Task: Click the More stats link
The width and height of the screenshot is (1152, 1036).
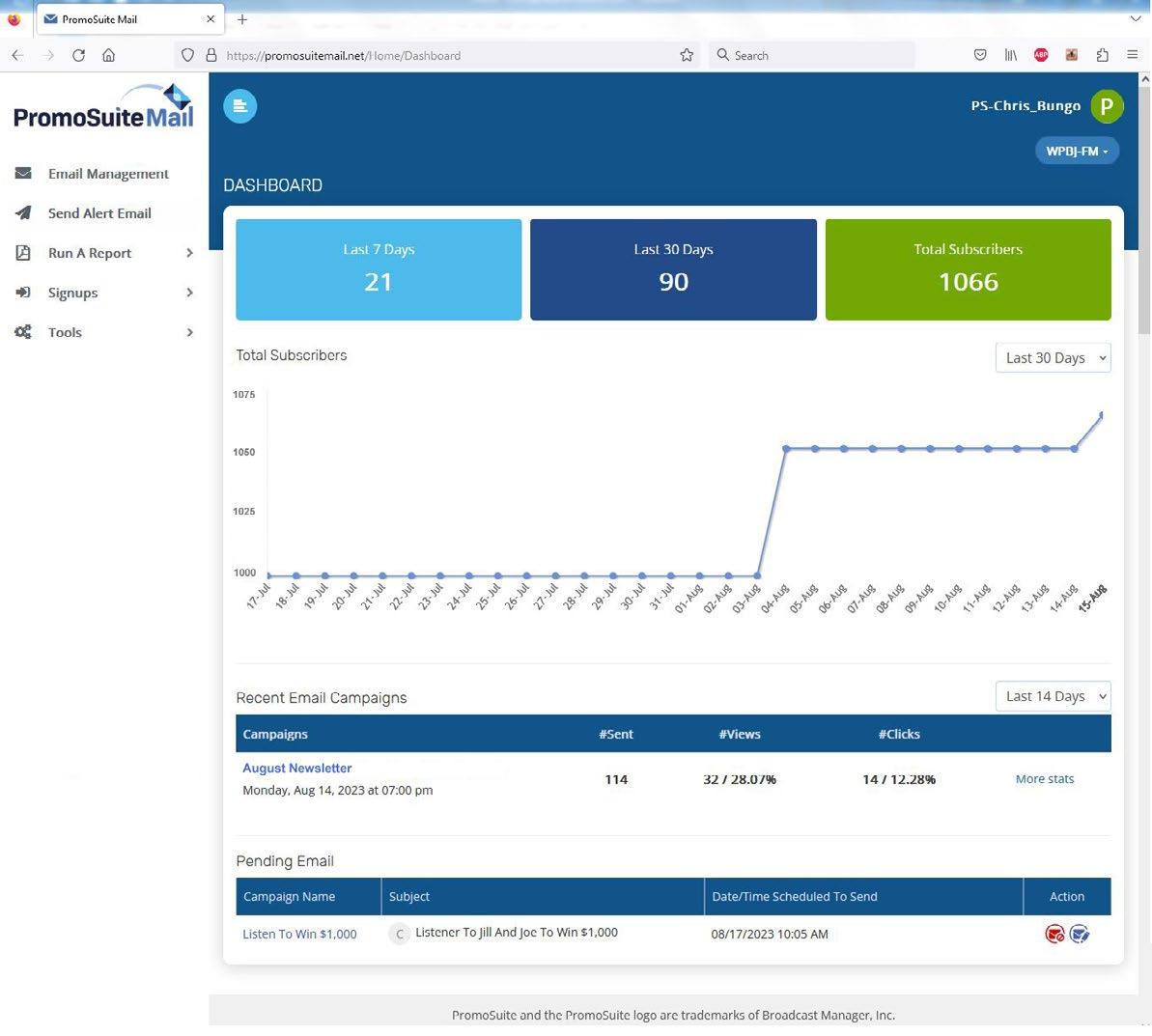Action: 1044,779
